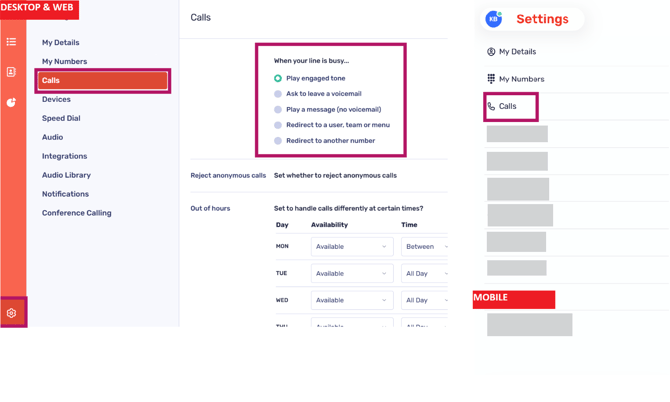Screen dimensions: 670x402
Task: Open the Conference Calling settings page
Action: coord(76,213)
